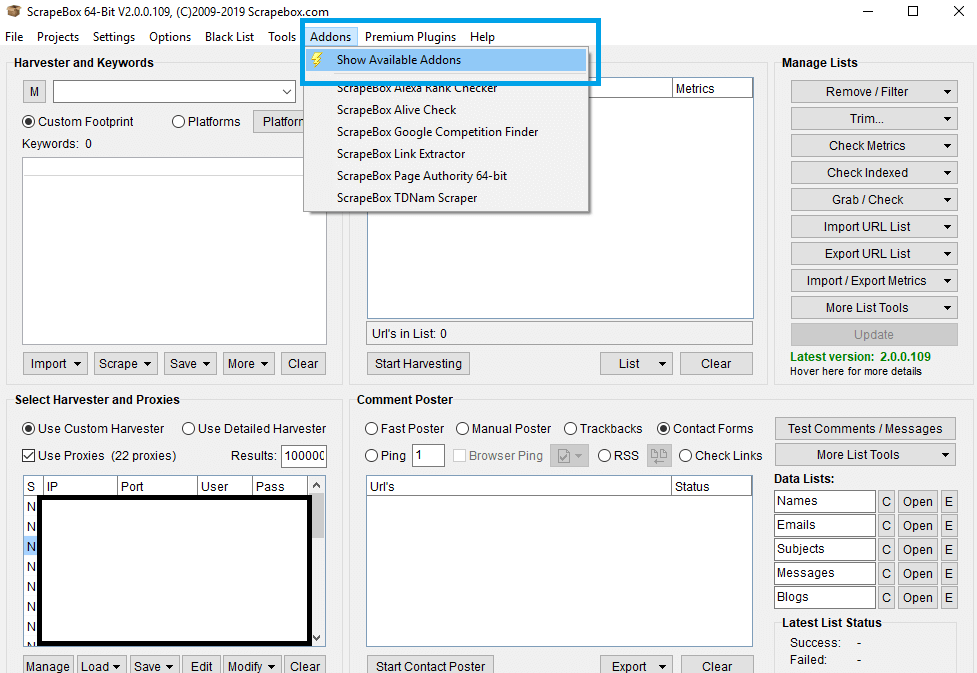The width and height of the screenshot is (977, 673).
Task: Launch ScrapeBox Link Extractor addon
Action: [x=446, y=154]
